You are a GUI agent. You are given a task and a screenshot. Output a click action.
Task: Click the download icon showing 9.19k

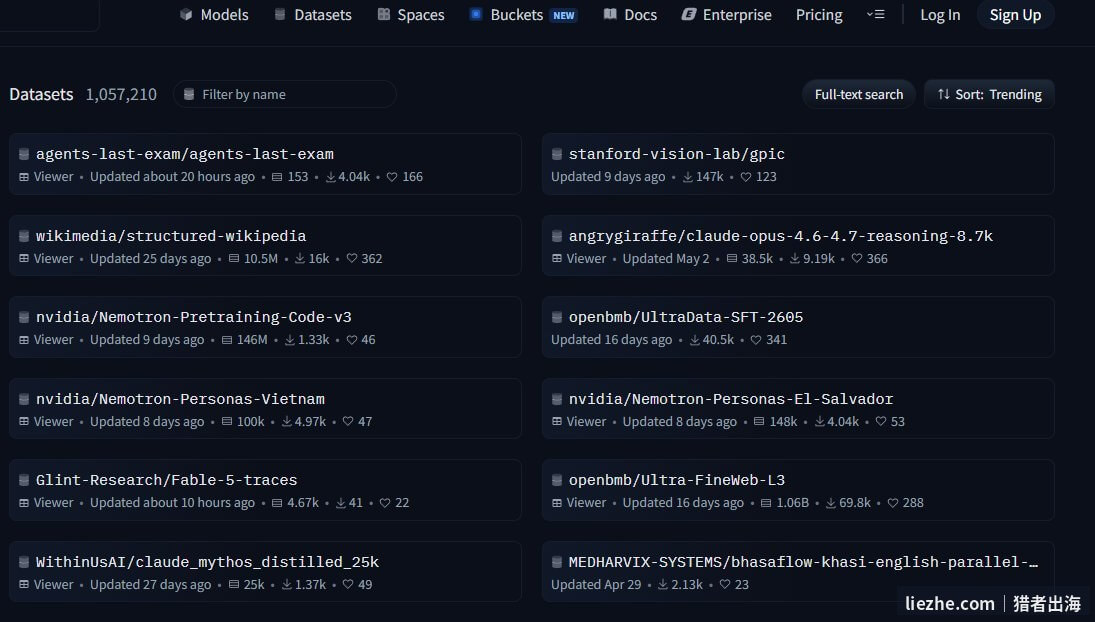(795, 258)
